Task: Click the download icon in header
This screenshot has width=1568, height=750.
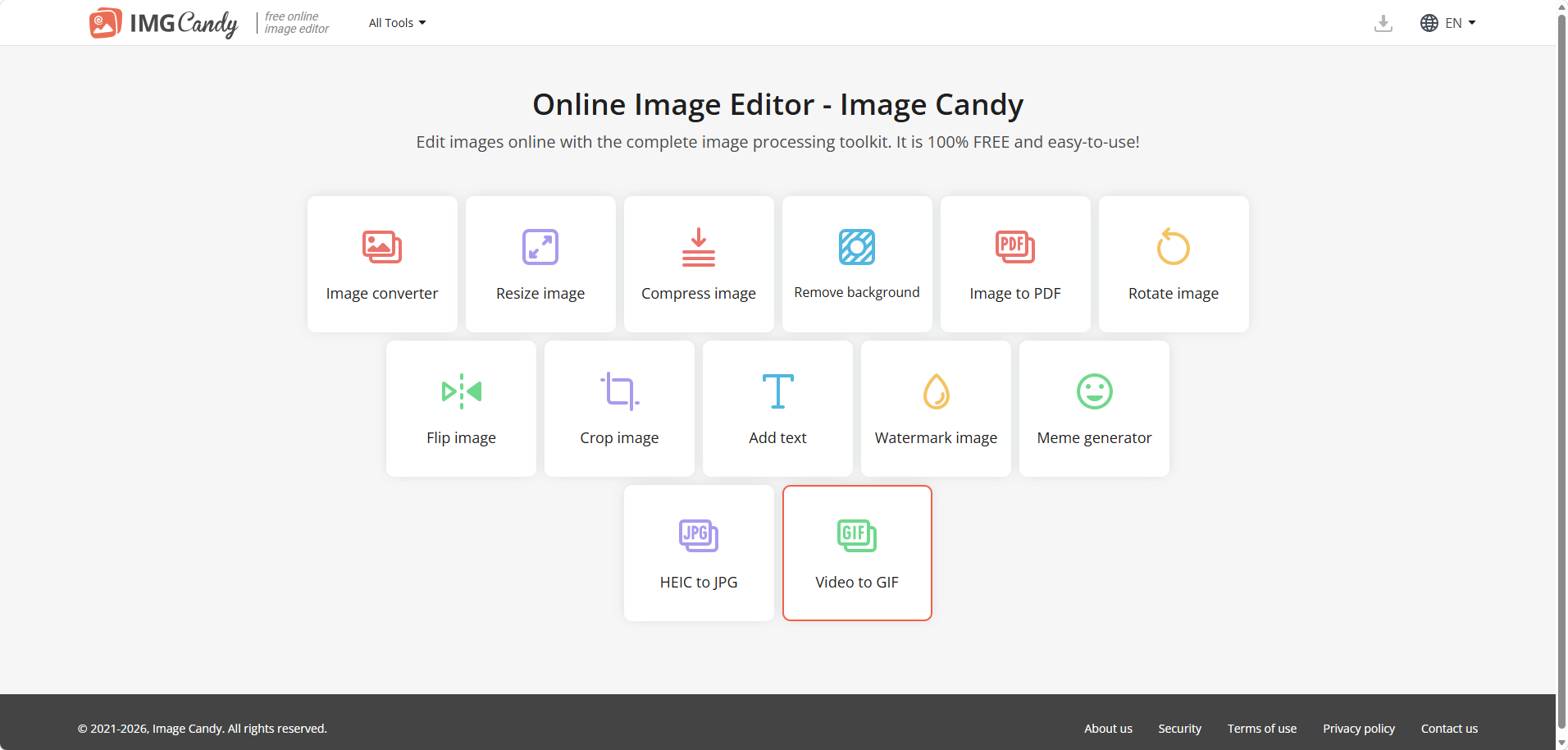Action: point(1383,23)
